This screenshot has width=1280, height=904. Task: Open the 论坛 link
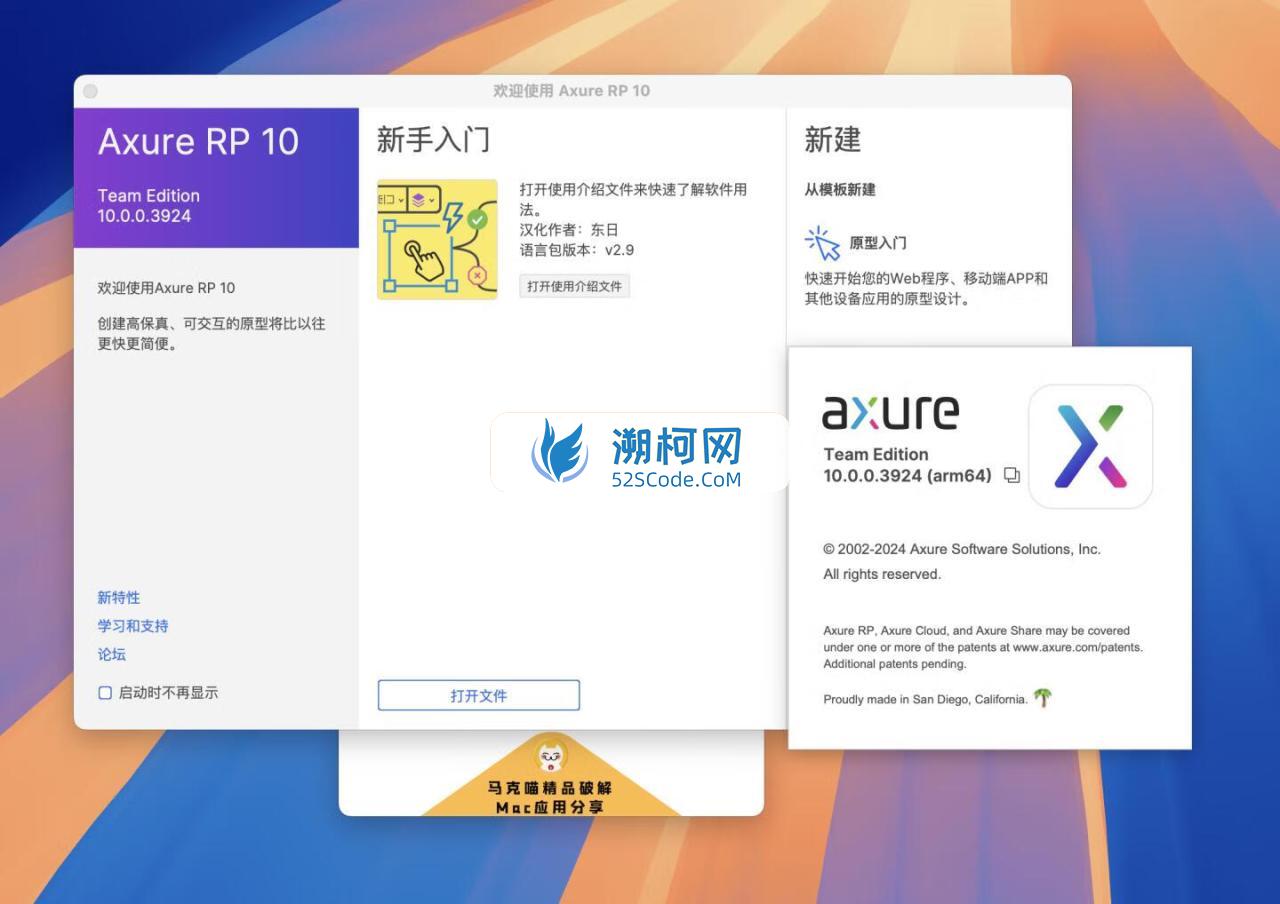(x=111, y=654)
